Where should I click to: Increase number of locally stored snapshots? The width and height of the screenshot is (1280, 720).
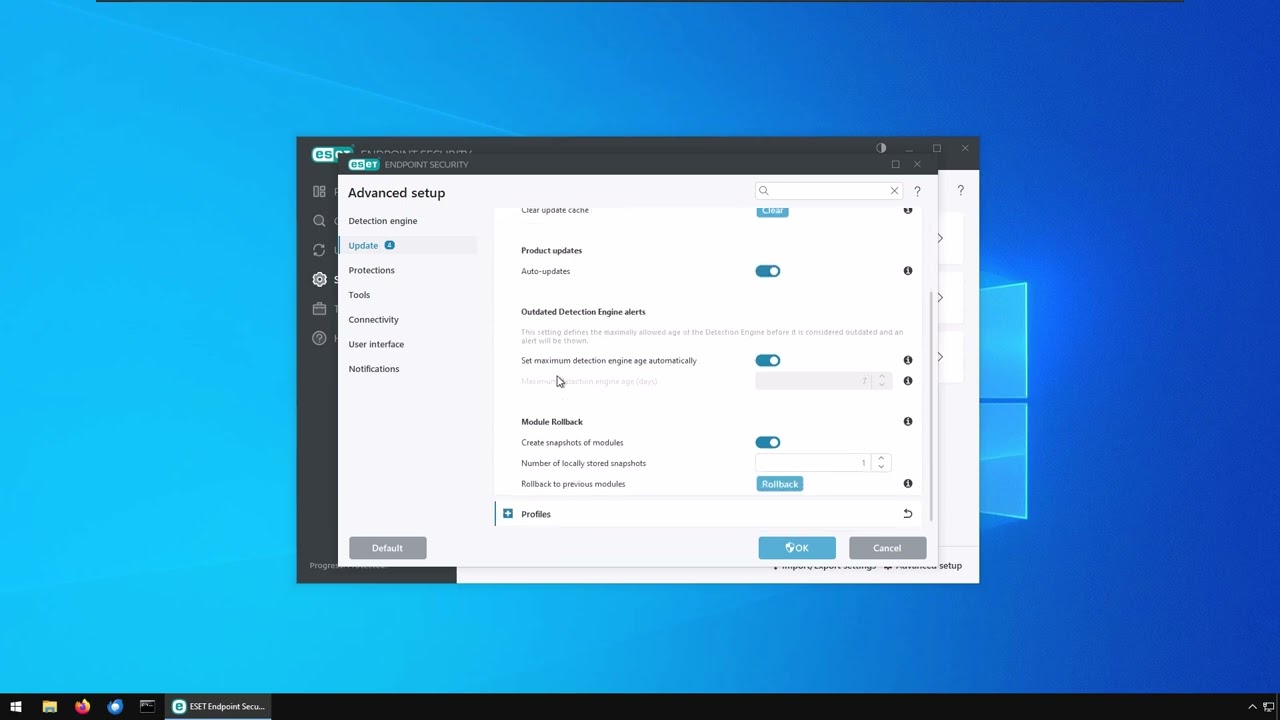coord(881,459)
